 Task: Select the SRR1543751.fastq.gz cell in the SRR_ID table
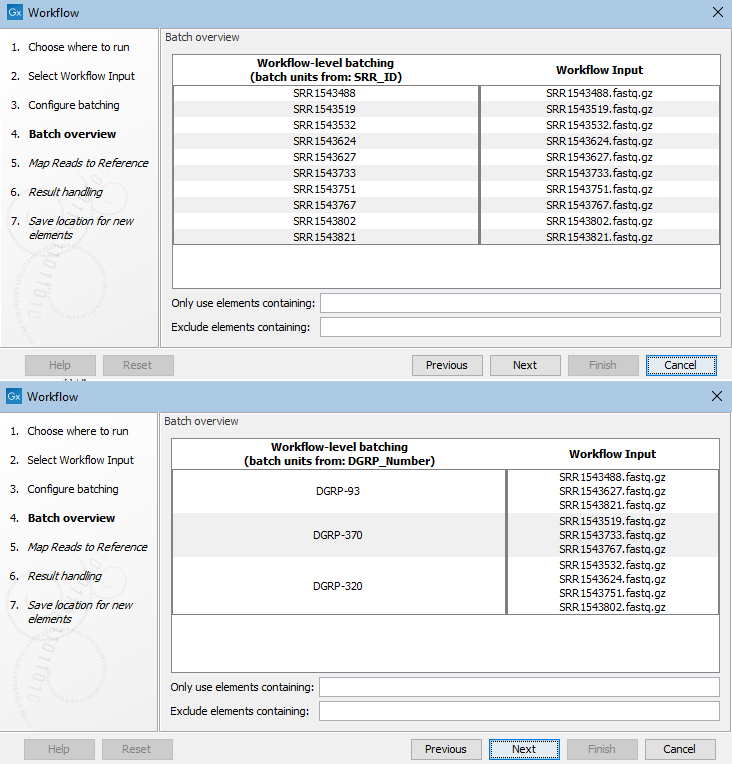(599, 189)
